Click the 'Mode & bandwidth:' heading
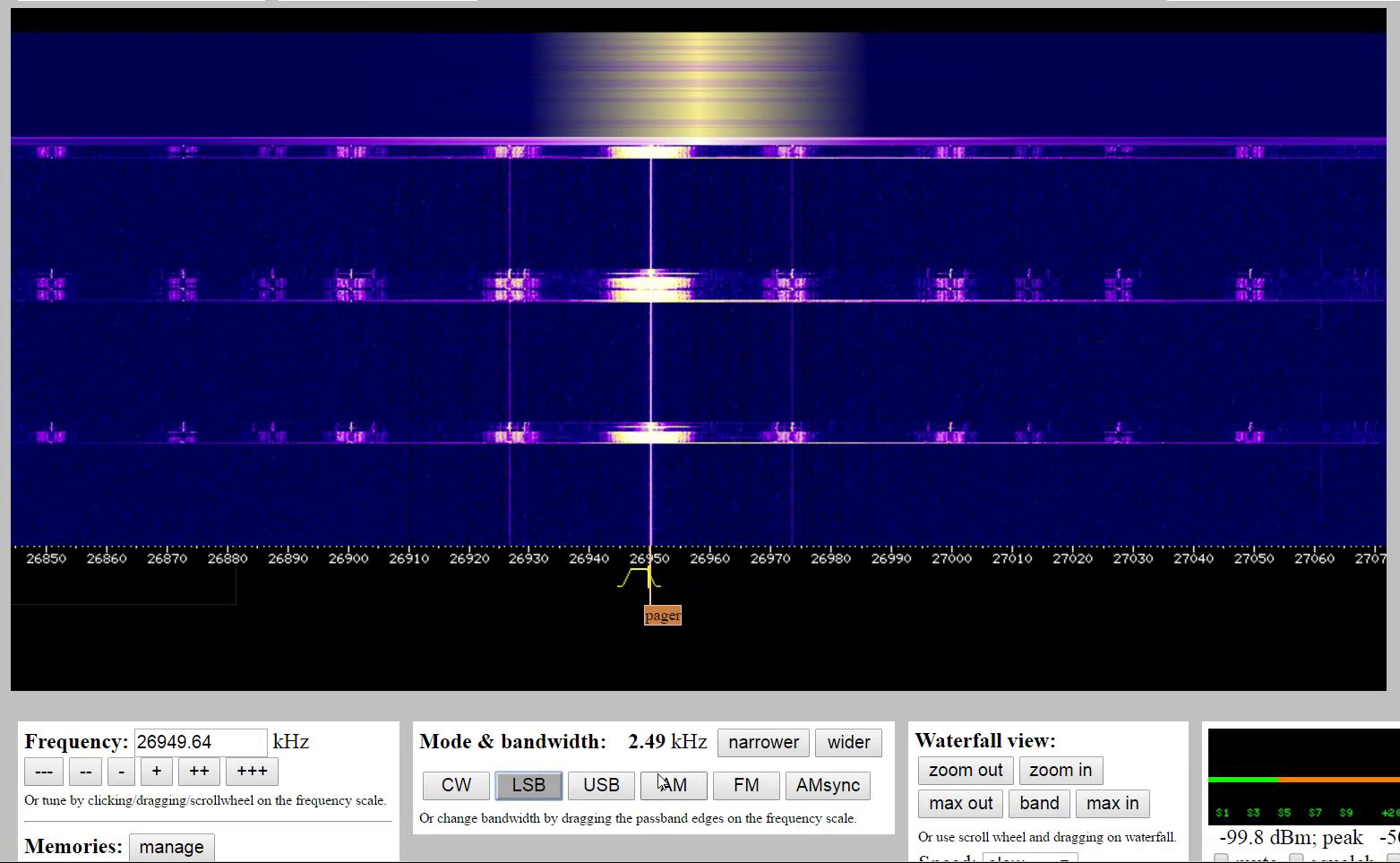 click(513, 742)
